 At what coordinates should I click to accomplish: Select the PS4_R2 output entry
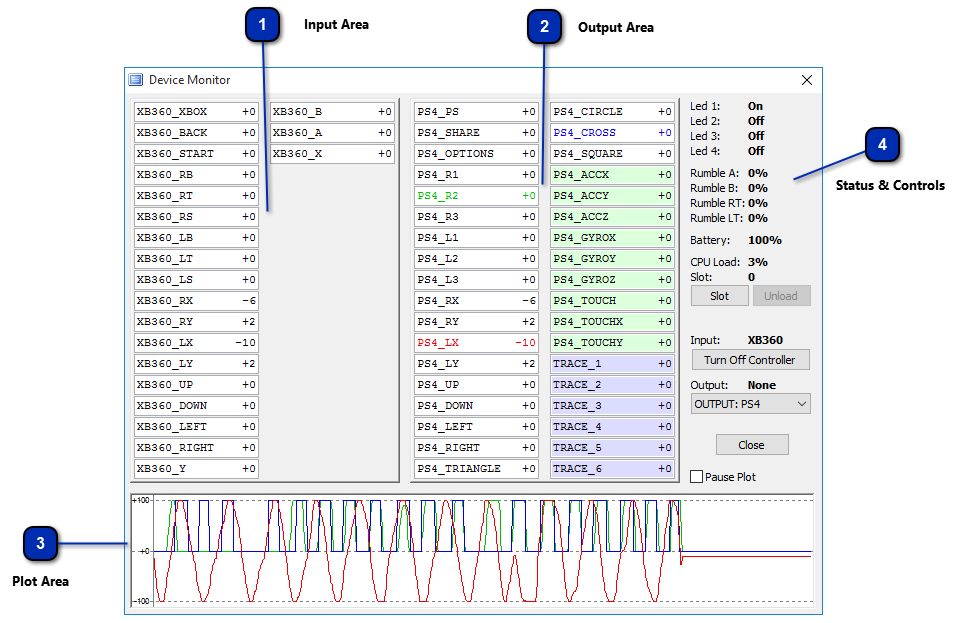476,195
